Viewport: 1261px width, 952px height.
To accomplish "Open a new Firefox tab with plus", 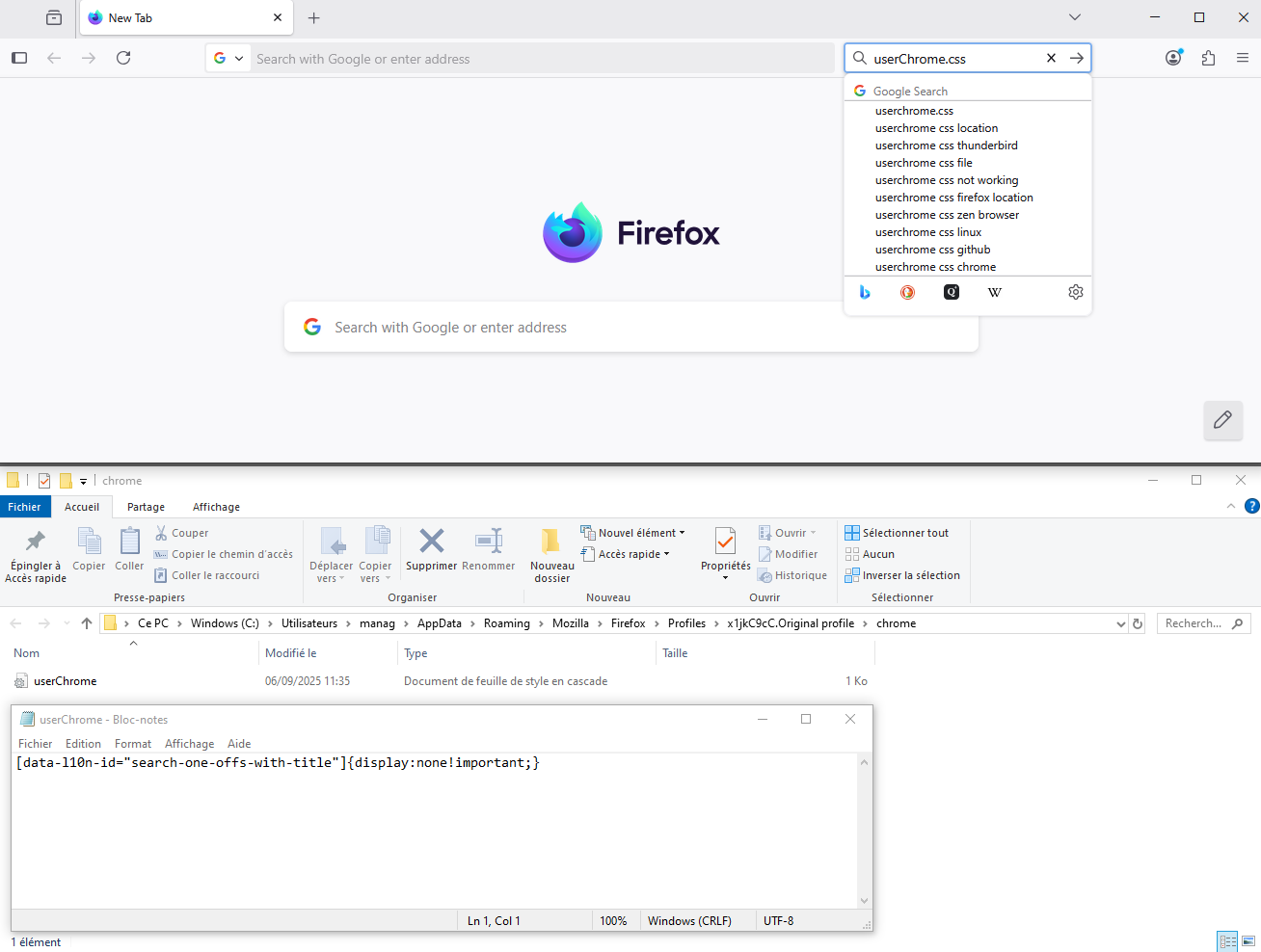I will tap(314, 17).
